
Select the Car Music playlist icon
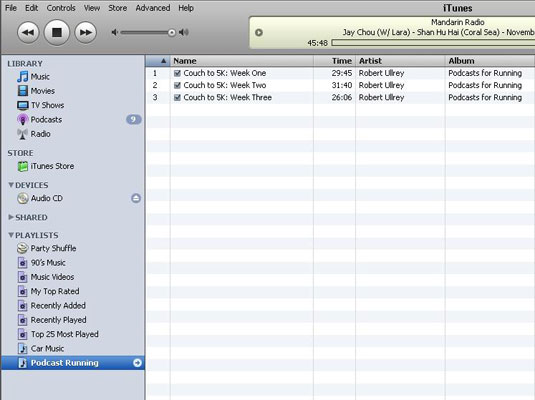click(22, 349)
